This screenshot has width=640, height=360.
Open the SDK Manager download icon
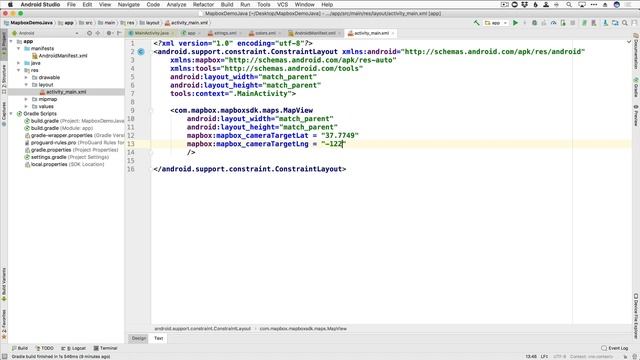[x=605, y=23]
